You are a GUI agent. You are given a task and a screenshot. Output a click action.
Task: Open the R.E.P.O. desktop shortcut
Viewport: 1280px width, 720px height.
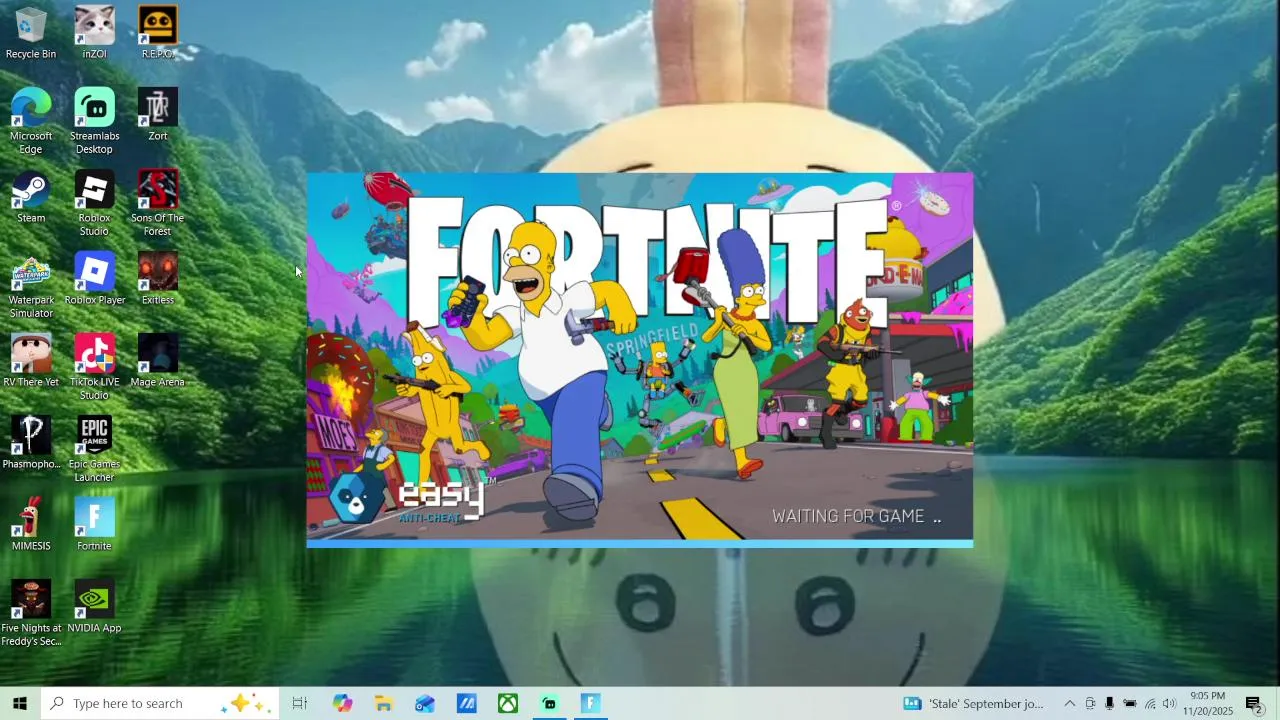click(x=157, y=33)
